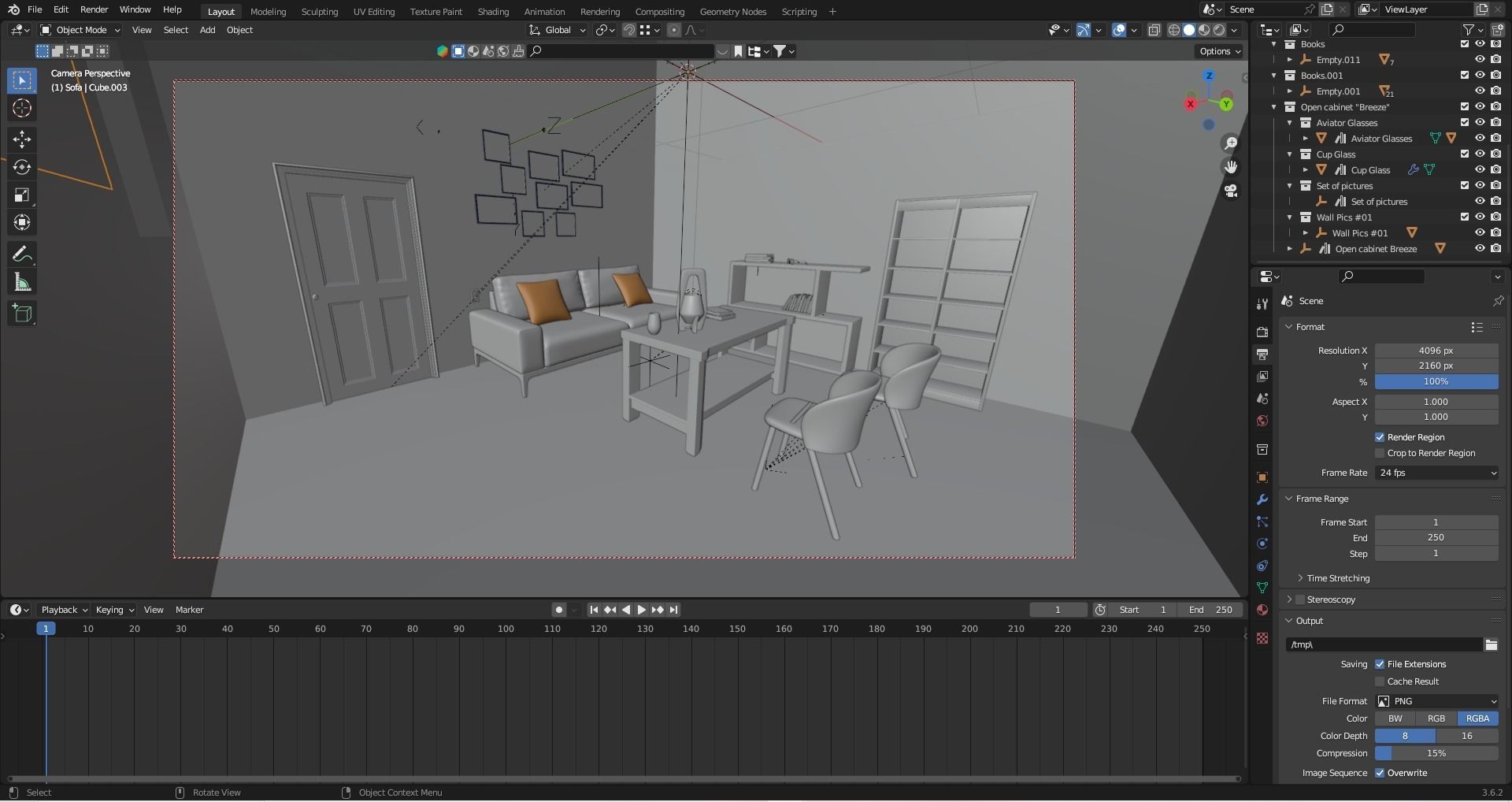Open the Modifiers wrench tab
The width and height of the screenshot is (1512, 802).
coord(1262,499)
